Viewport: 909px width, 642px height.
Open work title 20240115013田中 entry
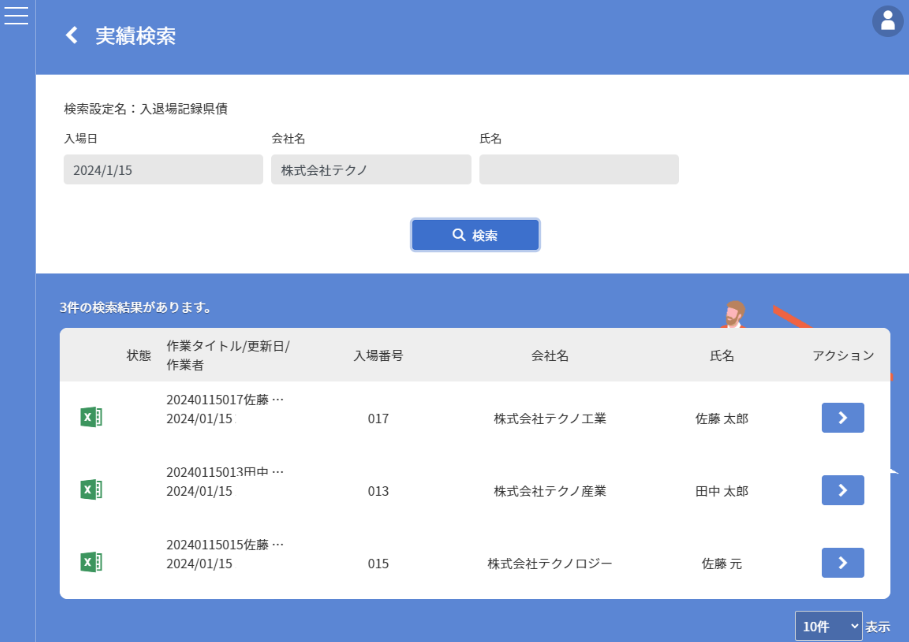tap(225, 472)
